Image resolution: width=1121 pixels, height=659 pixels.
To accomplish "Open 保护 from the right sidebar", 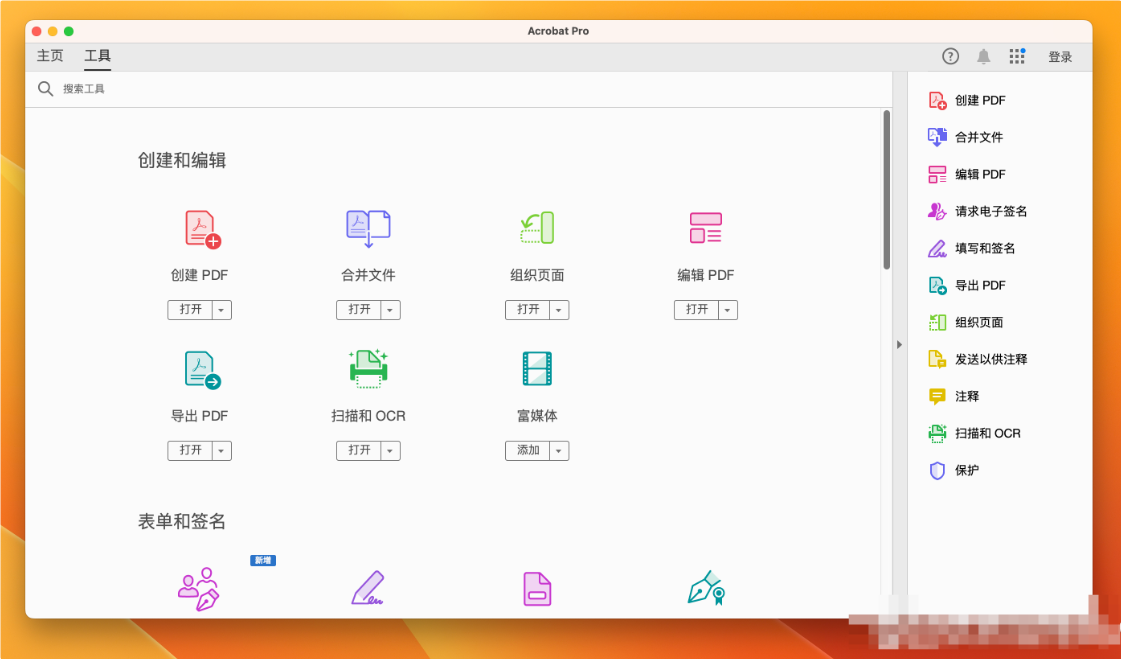I will (x=953, y=470).
